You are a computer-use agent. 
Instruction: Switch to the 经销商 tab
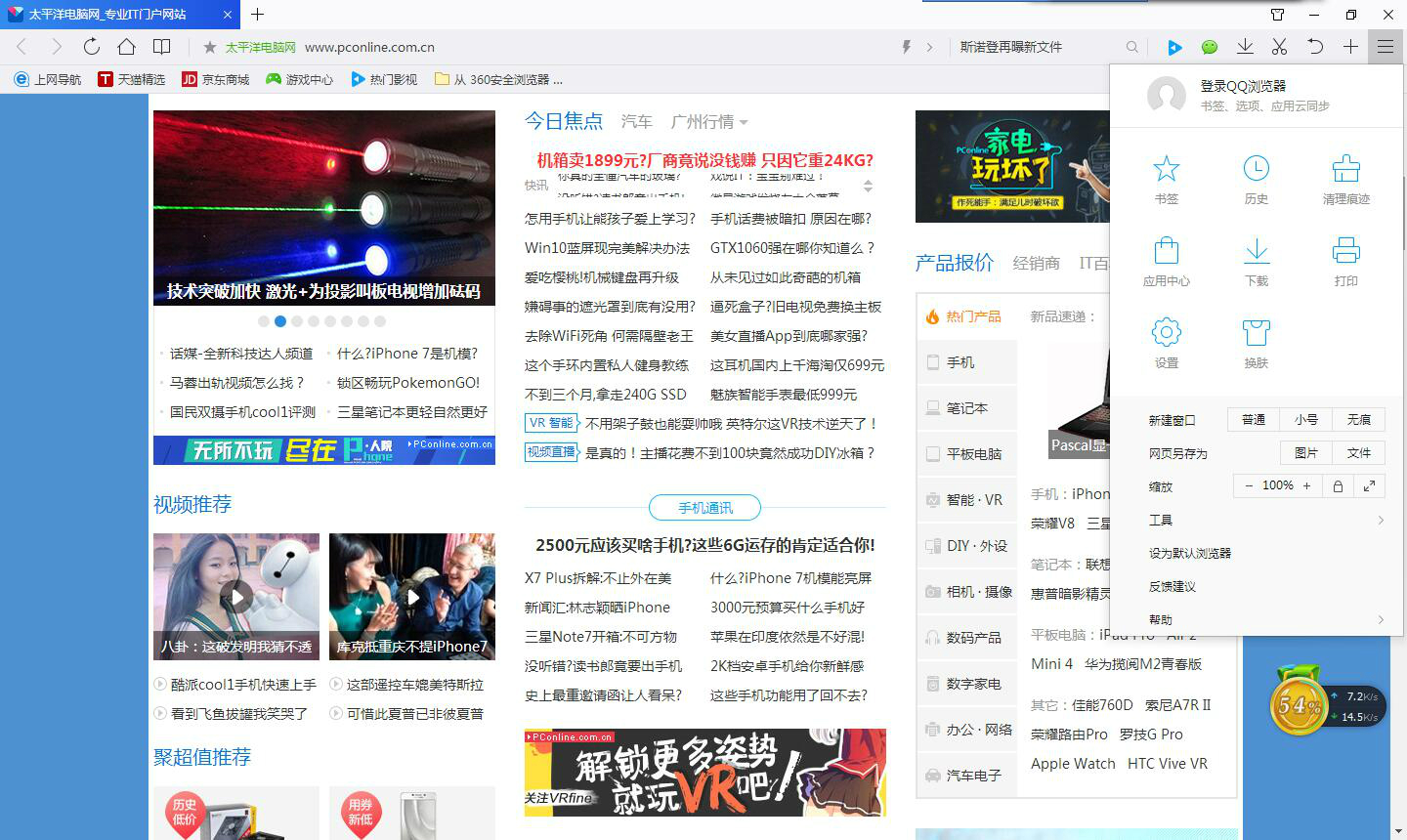coord(1036,263)
